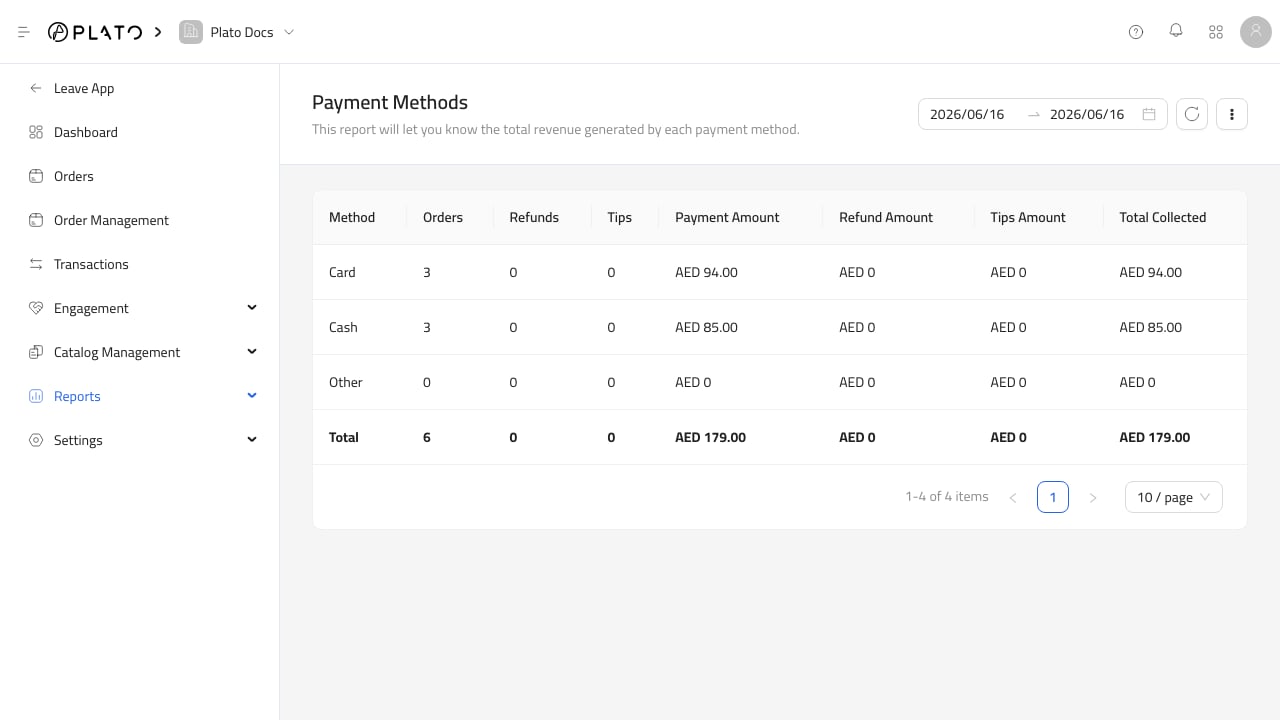The height and width of the screenshot is (720, 1280).
Task: Open the notifications bell
Action: (1176, 32)
